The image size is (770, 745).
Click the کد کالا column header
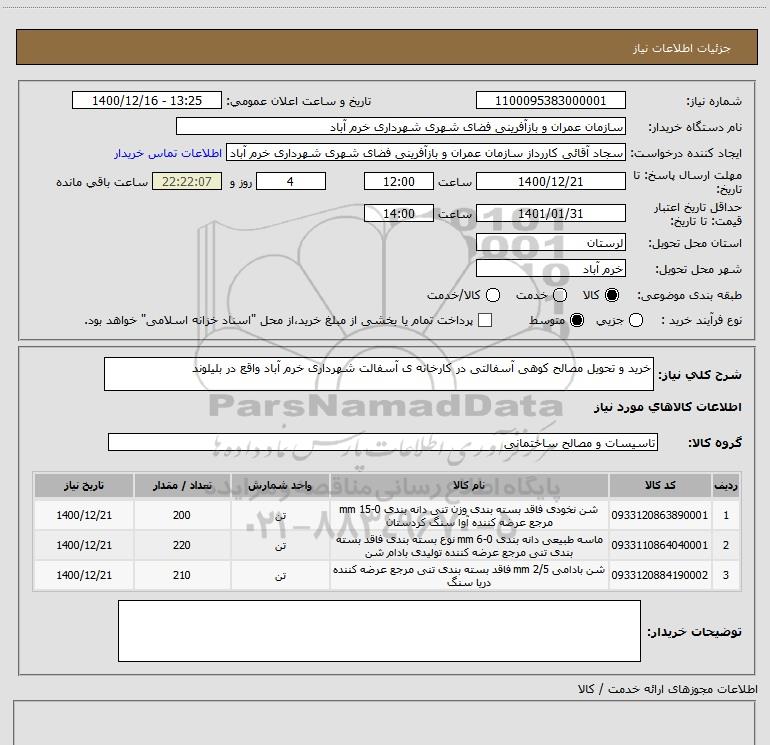point(660,486)
